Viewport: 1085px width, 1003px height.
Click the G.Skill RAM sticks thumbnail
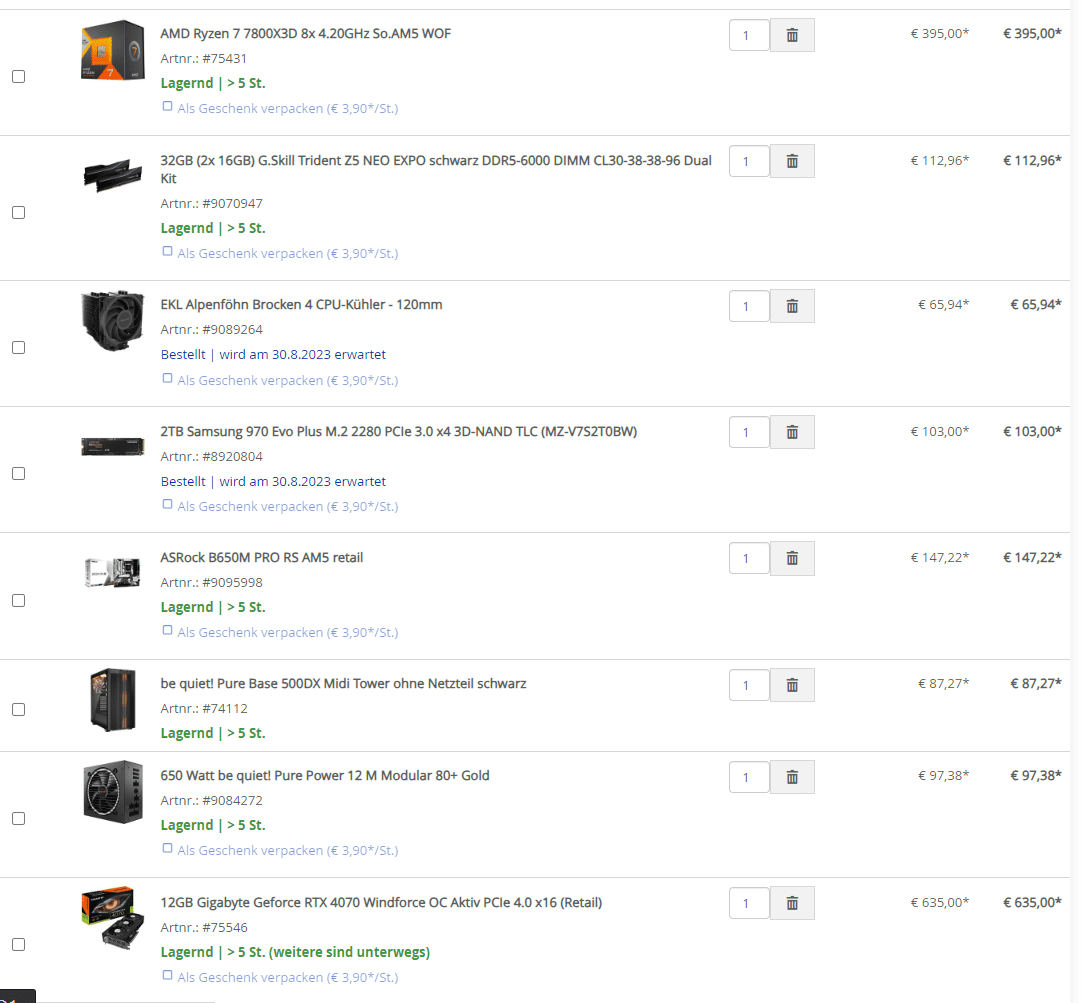point(113,174)
